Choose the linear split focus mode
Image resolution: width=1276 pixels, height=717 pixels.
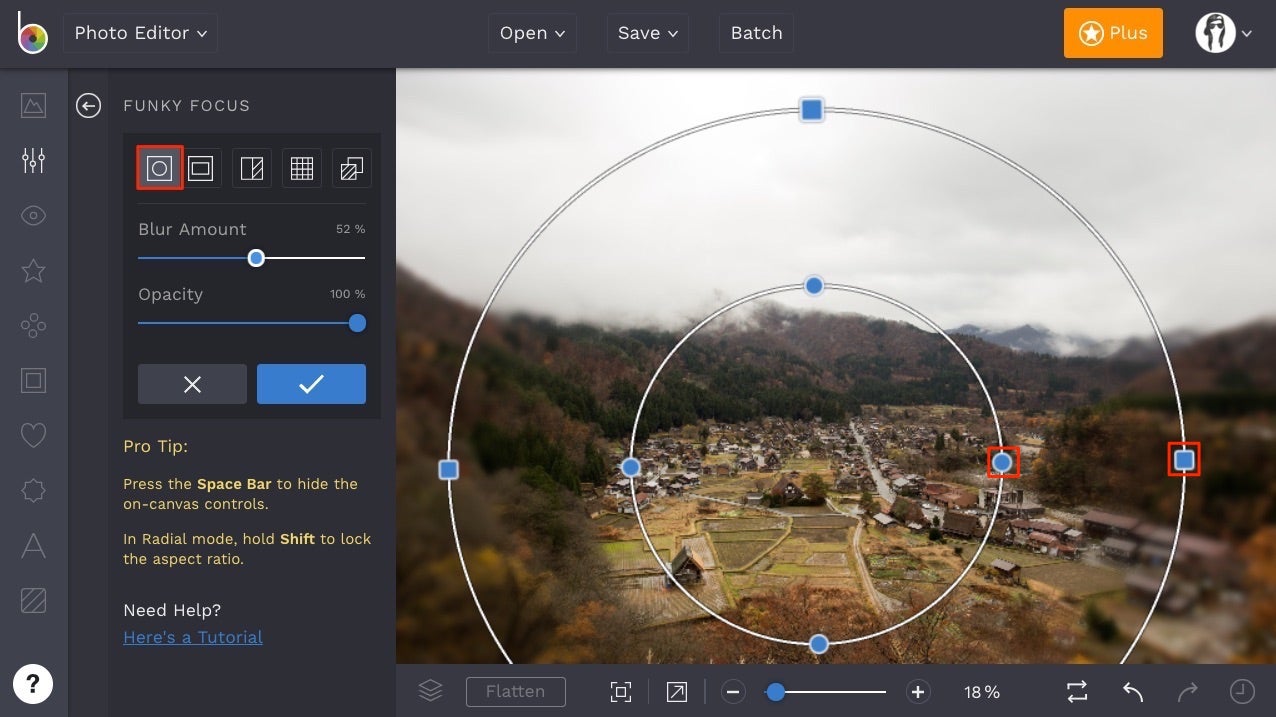pyautogui.click(x=251, y=167)
